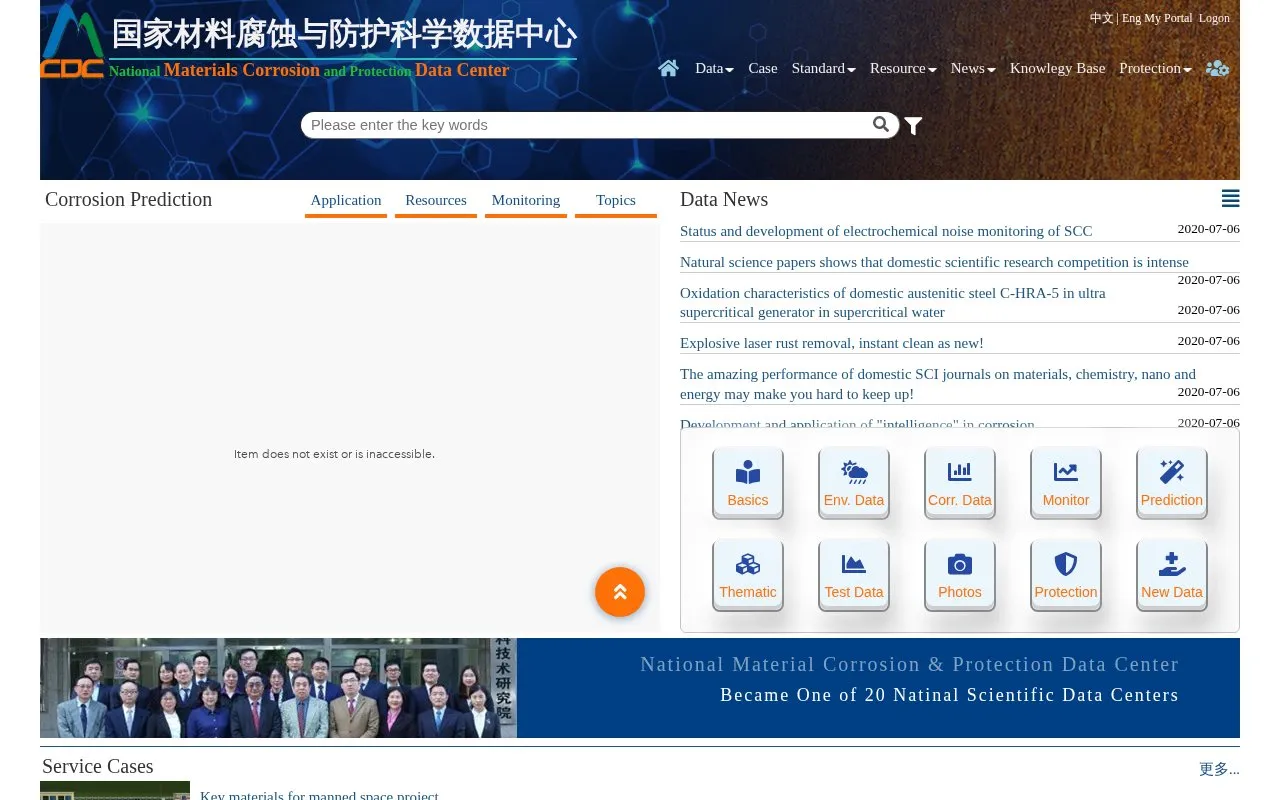Image resolution: width=1280 pixels, height=800 pixels.
Task: Open the electrochemical noise monitoring SCC article
Action: [886, 231]
